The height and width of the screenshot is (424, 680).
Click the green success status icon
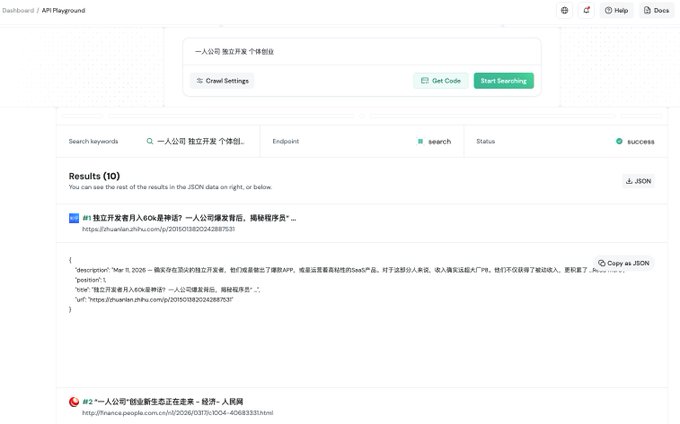619,141
